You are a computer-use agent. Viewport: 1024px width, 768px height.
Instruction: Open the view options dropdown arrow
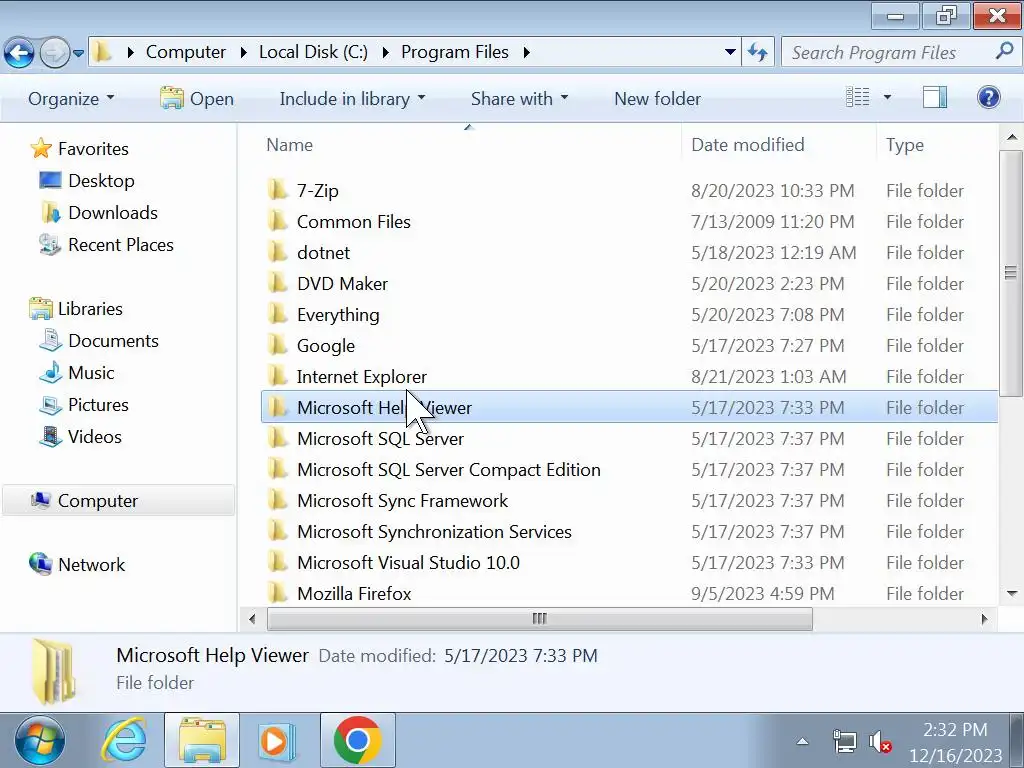tap(887, 97)
